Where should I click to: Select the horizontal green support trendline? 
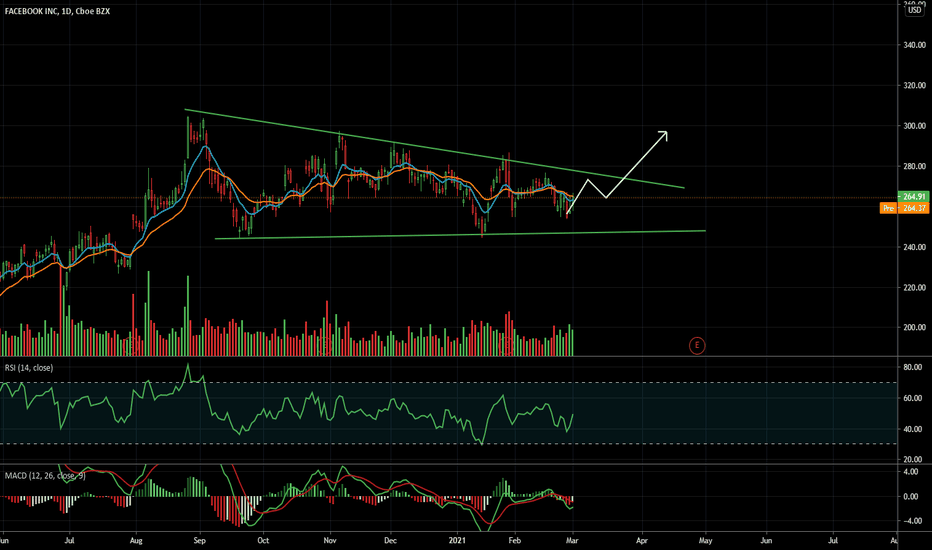[460, 235]
